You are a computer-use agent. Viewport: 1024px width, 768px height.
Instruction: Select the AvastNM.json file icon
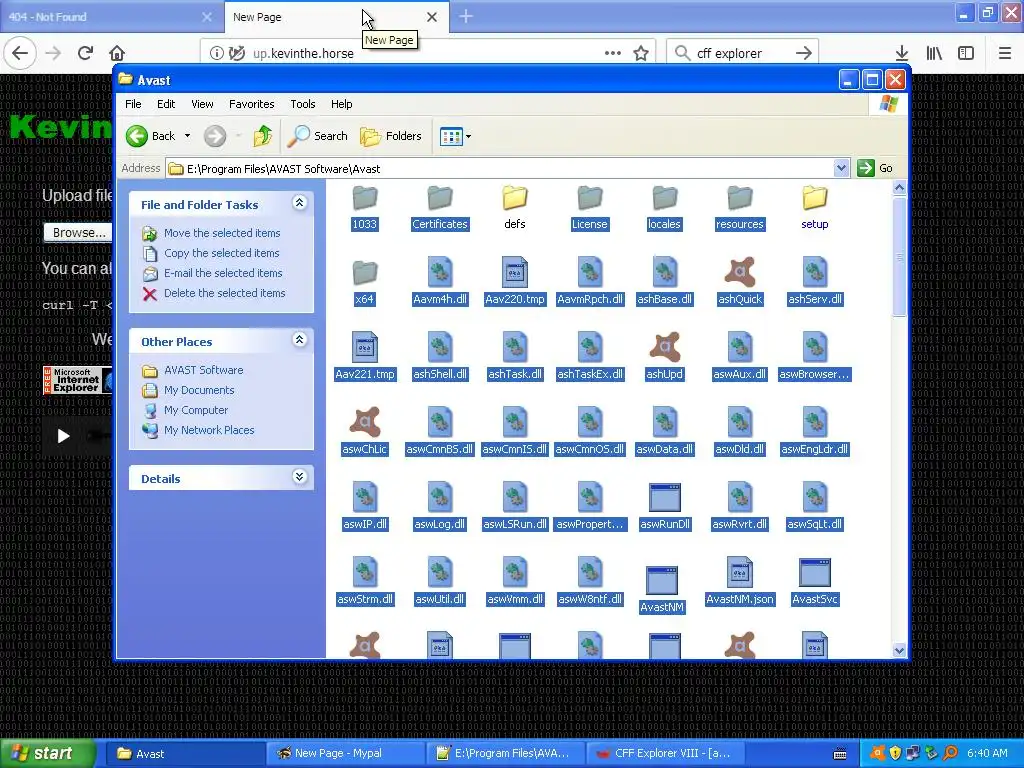pyautogui.click(x=739, y=572)
